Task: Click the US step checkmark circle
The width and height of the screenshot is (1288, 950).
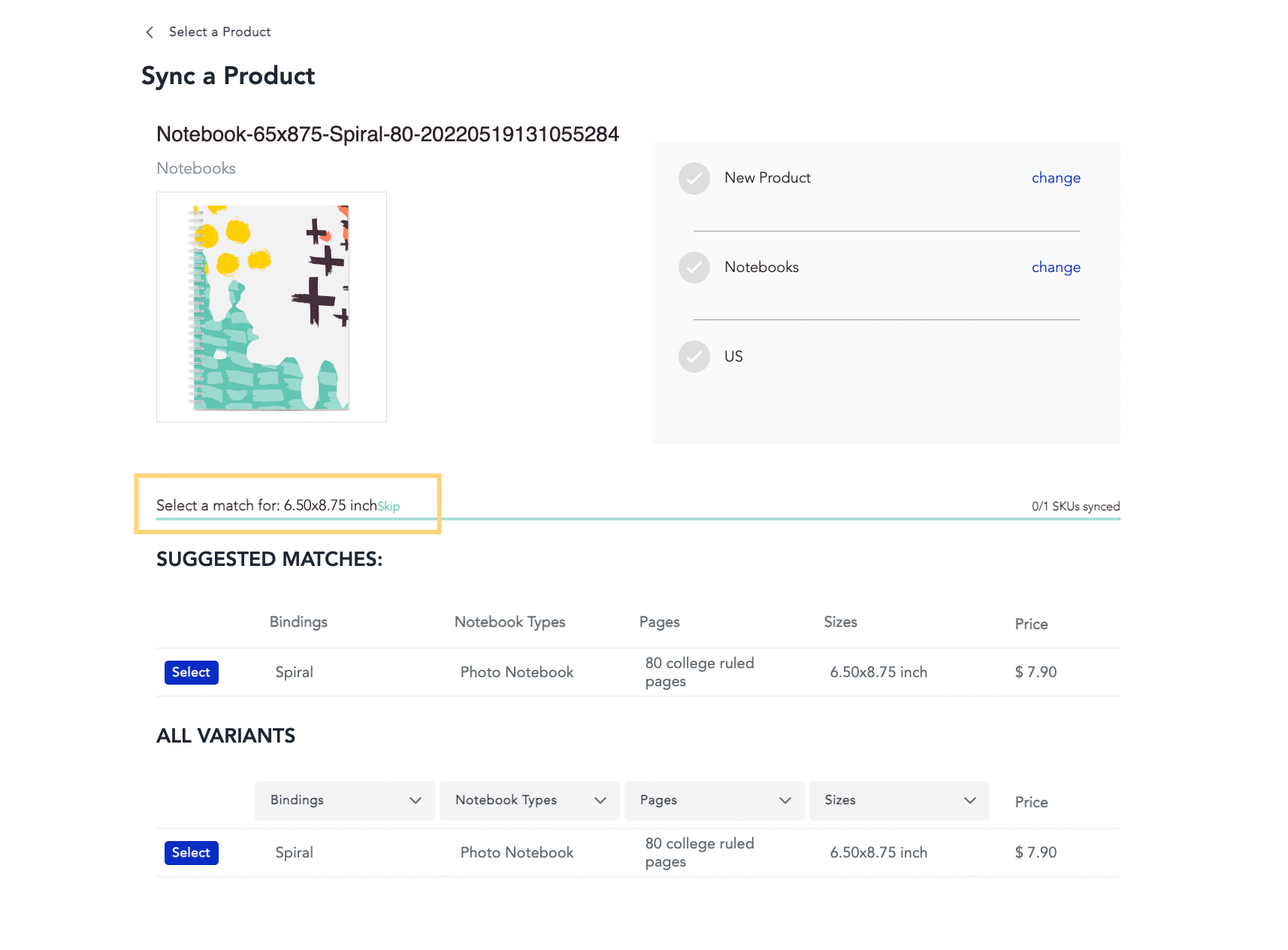Action: 694,357
